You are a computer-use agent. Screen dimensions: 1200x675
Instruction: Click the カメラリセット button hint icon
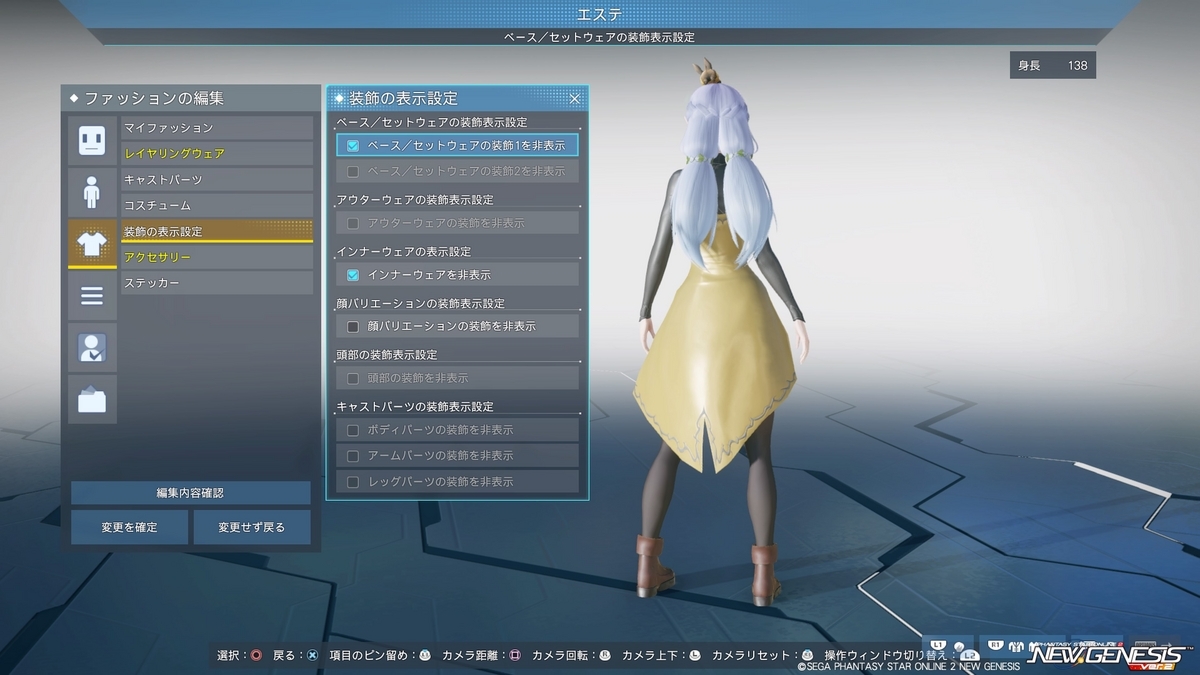808,656
